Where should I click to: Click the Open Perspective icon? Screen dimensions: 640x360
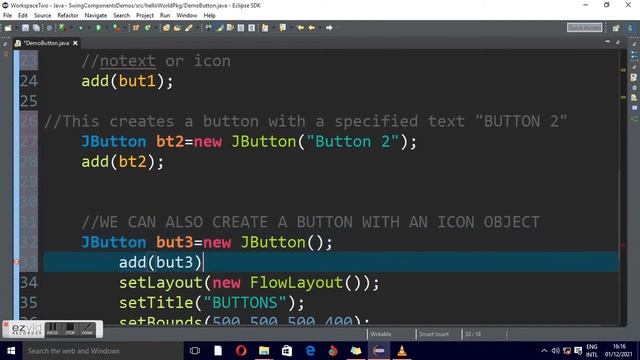(x=616, y=28)
